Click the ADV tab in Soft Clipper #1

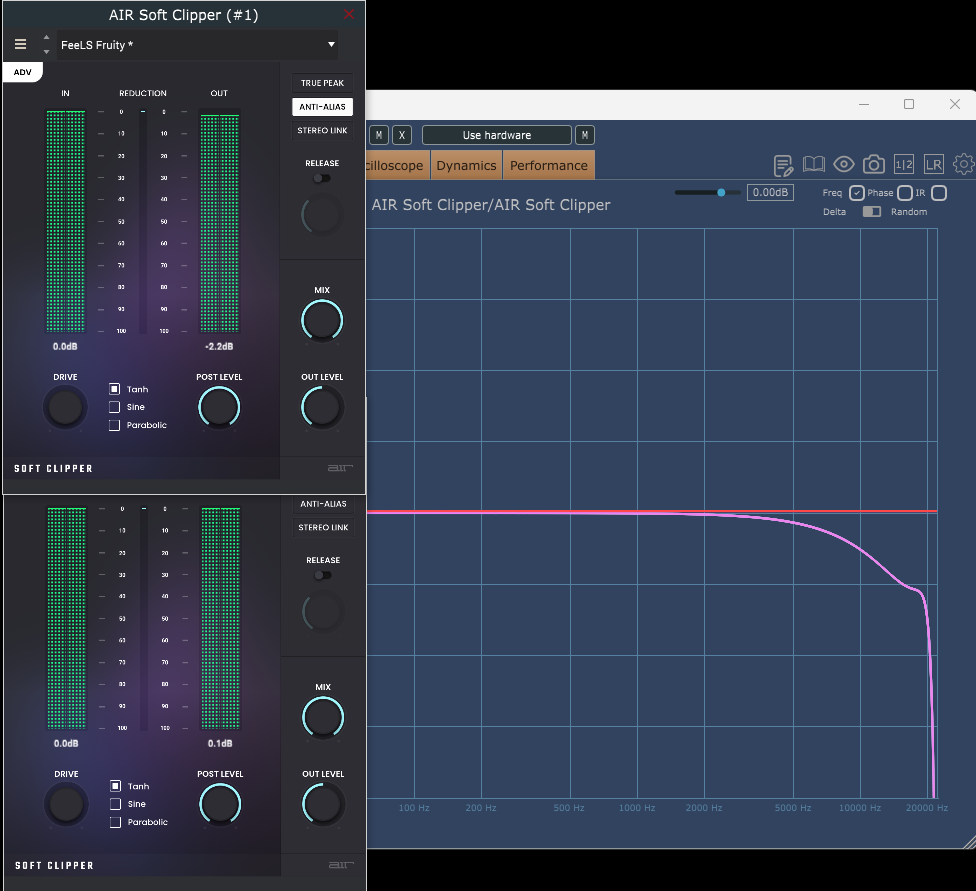(x=22, y=72)
